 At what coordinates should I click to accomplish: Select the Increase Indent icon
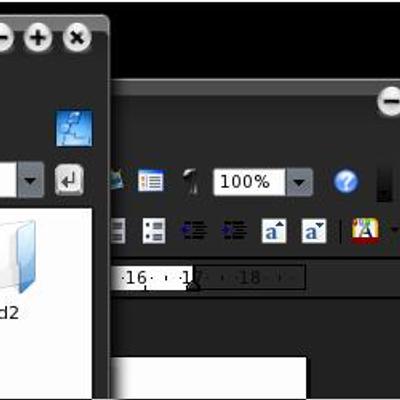tap(234, 230)
